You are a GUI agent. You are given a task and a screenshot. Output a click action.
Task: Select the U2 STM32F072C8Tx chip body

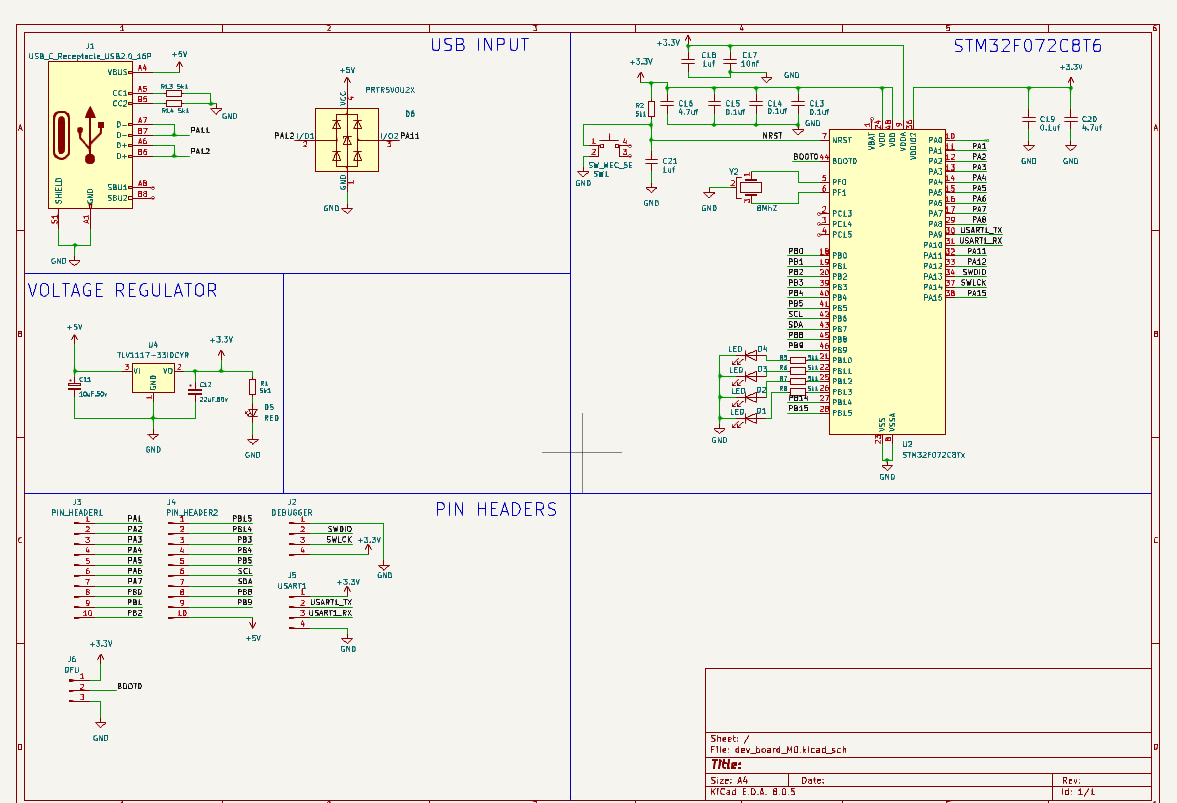[x=887, y=281]
